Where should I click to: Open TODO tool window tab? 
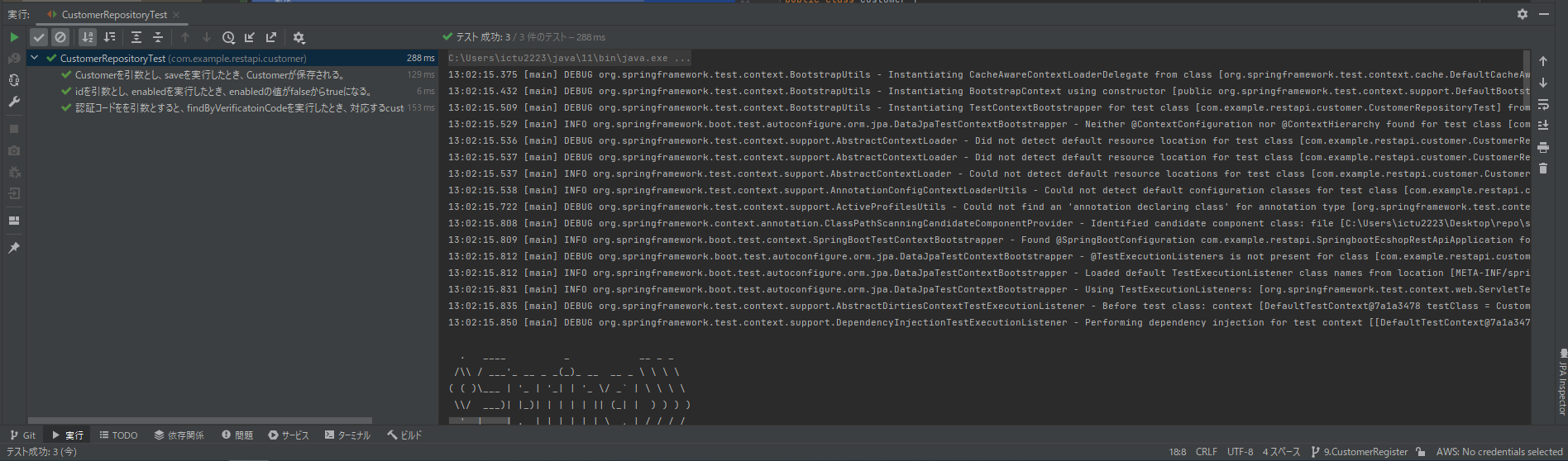(119, 435)
